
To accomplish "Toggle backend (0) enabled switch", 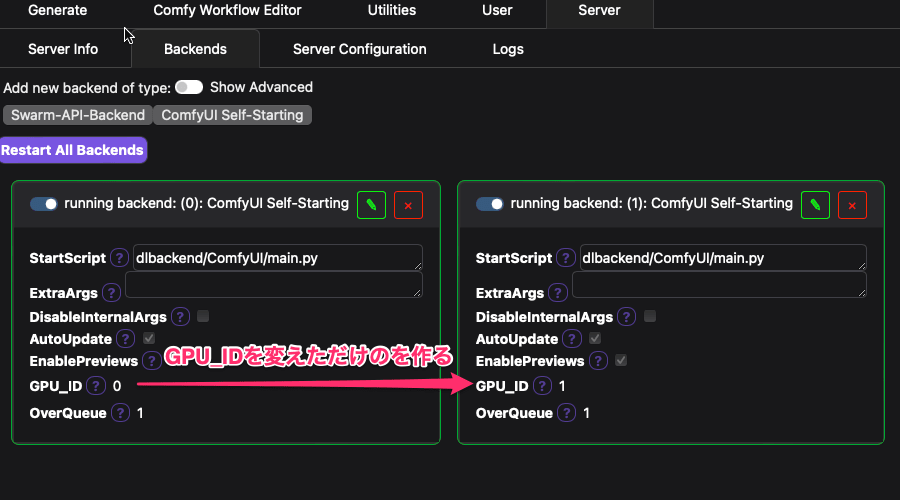I will pos(44,204).
